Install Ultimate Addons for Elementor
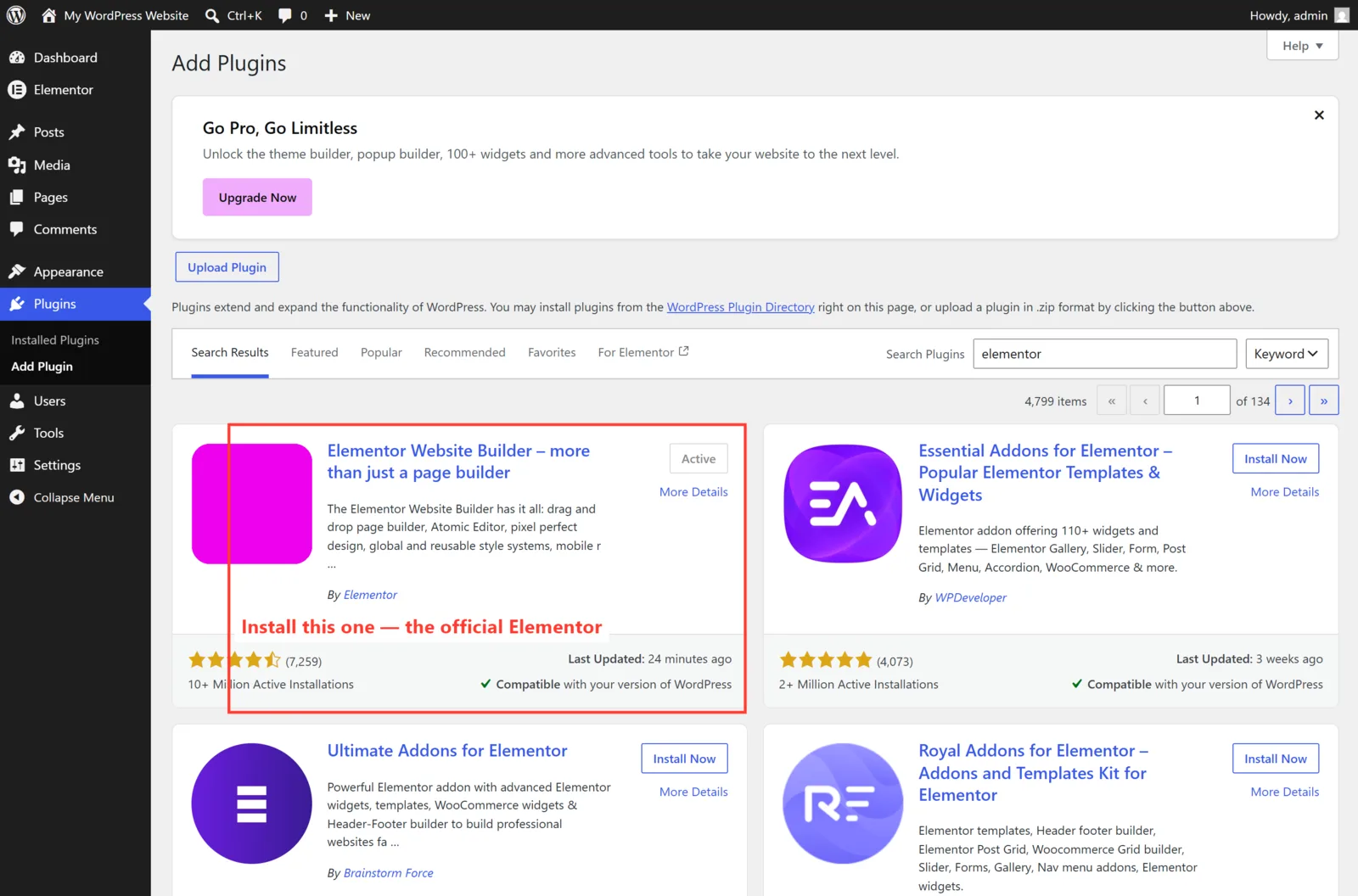The image size is (1358, 896). (684, 759)
